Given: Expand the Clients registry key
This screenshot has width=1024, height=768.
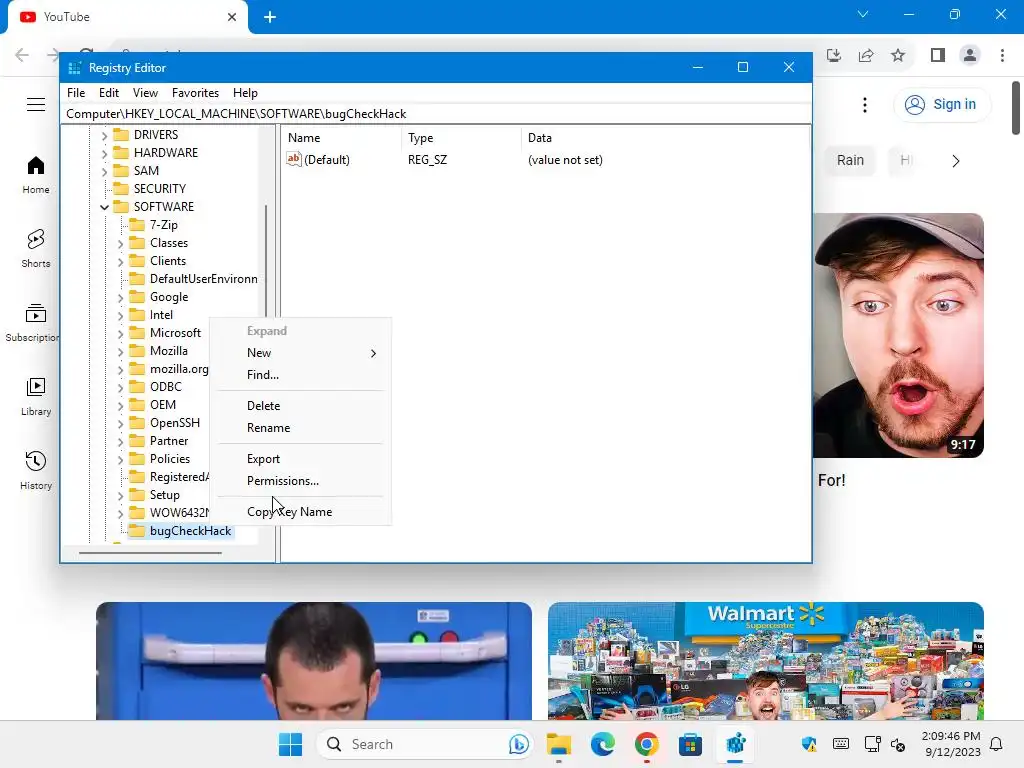Looking at the screenshot, I should point(120,261).
